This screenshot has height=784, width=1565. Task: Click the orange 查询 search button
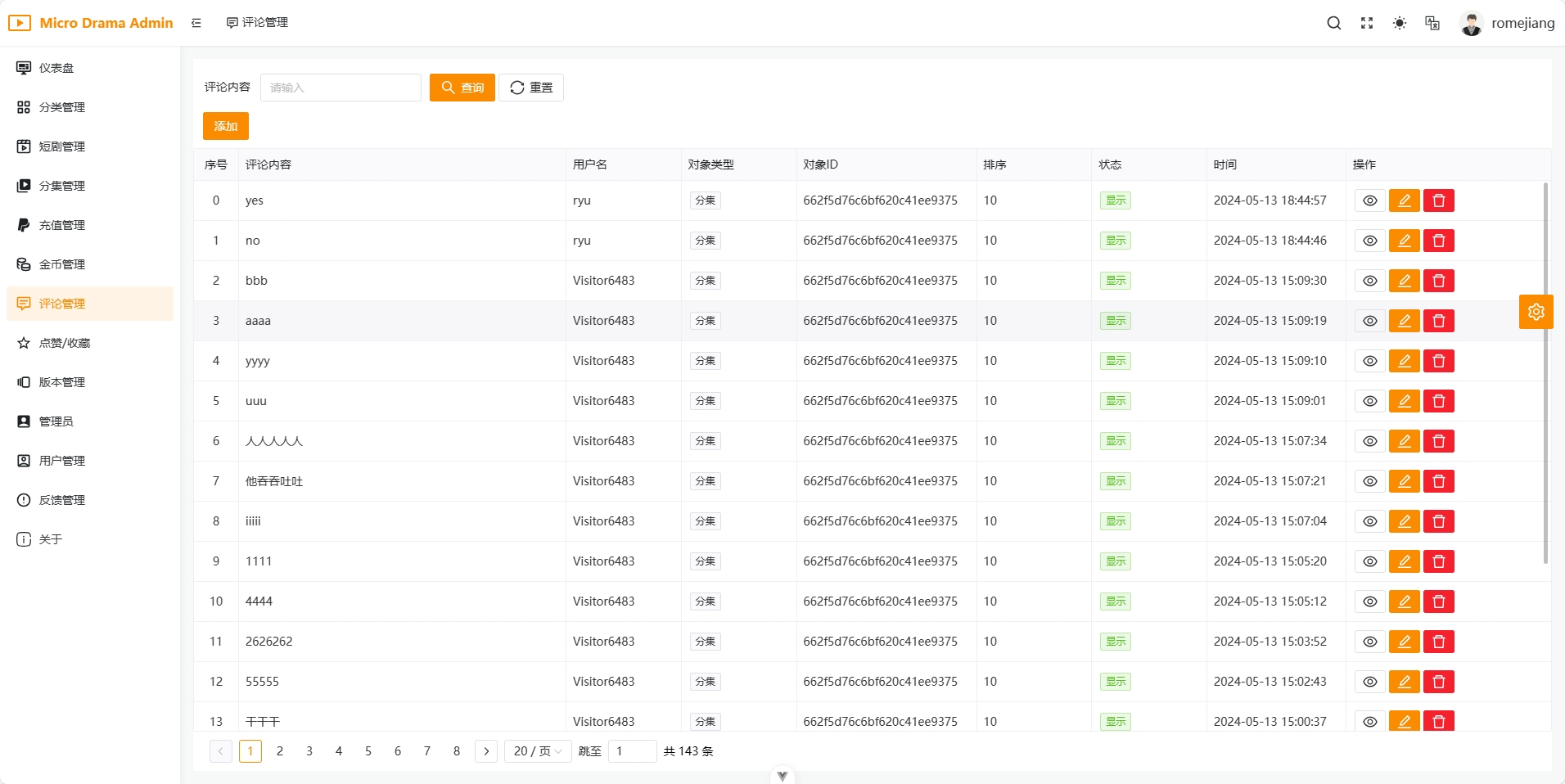[x=462, y=88]
